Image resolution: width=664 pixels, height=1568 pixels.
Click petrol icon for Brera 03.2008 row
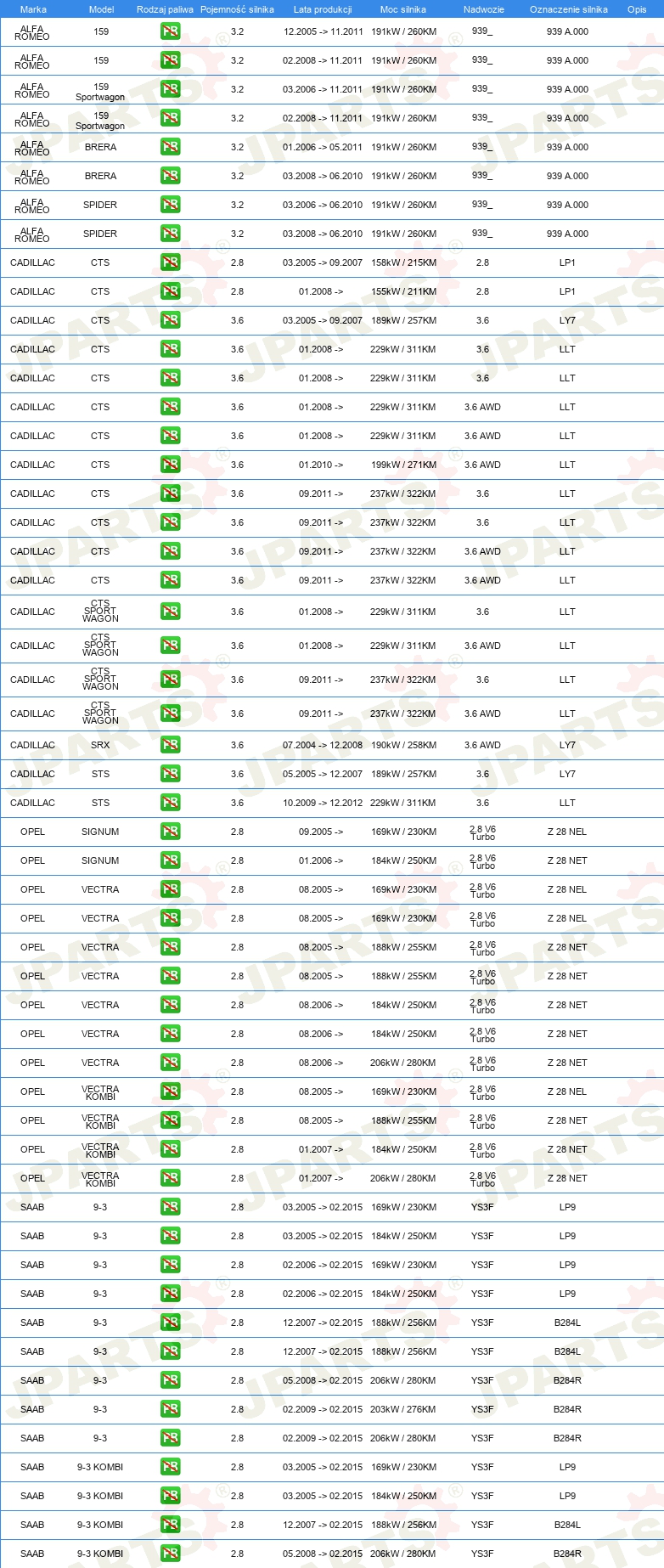(x=170, y=176)
